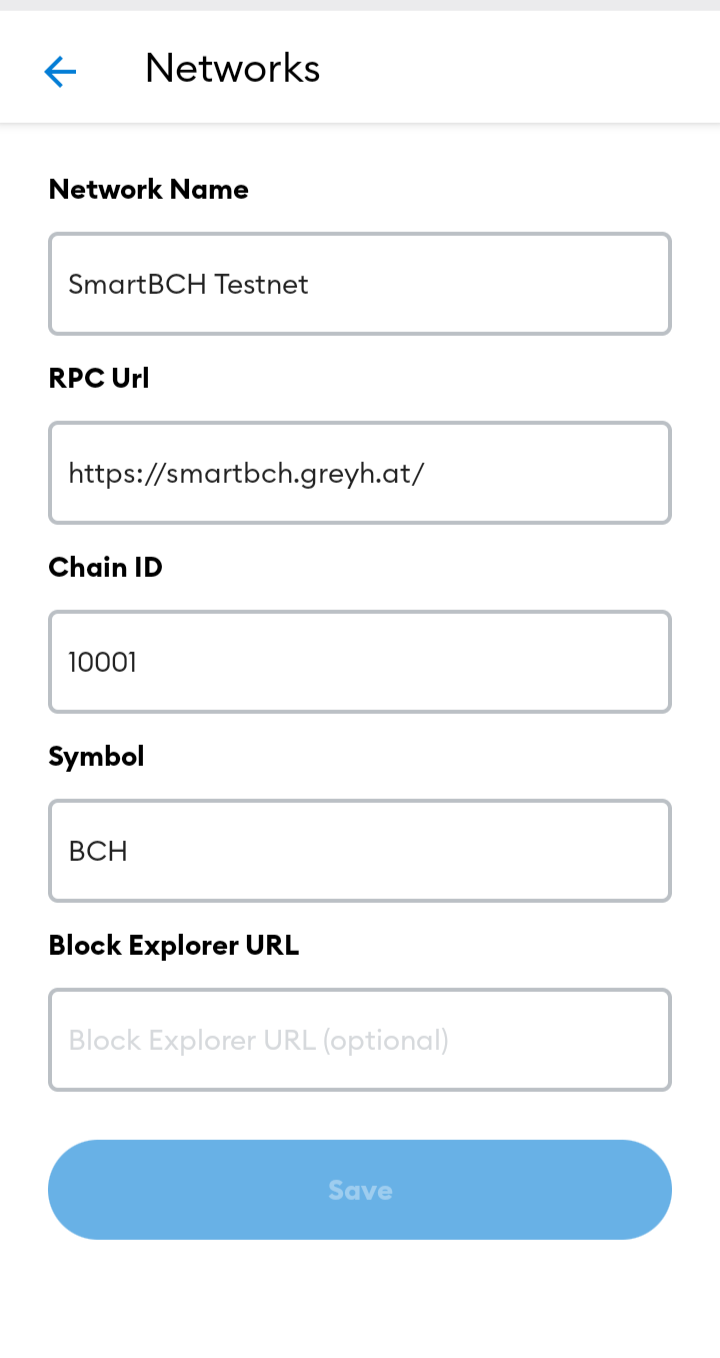Tap the https://smartbch.greyh.at/ address text
Image resolution: width=720 pixels, height=1358 pixels.
(246, 473)
